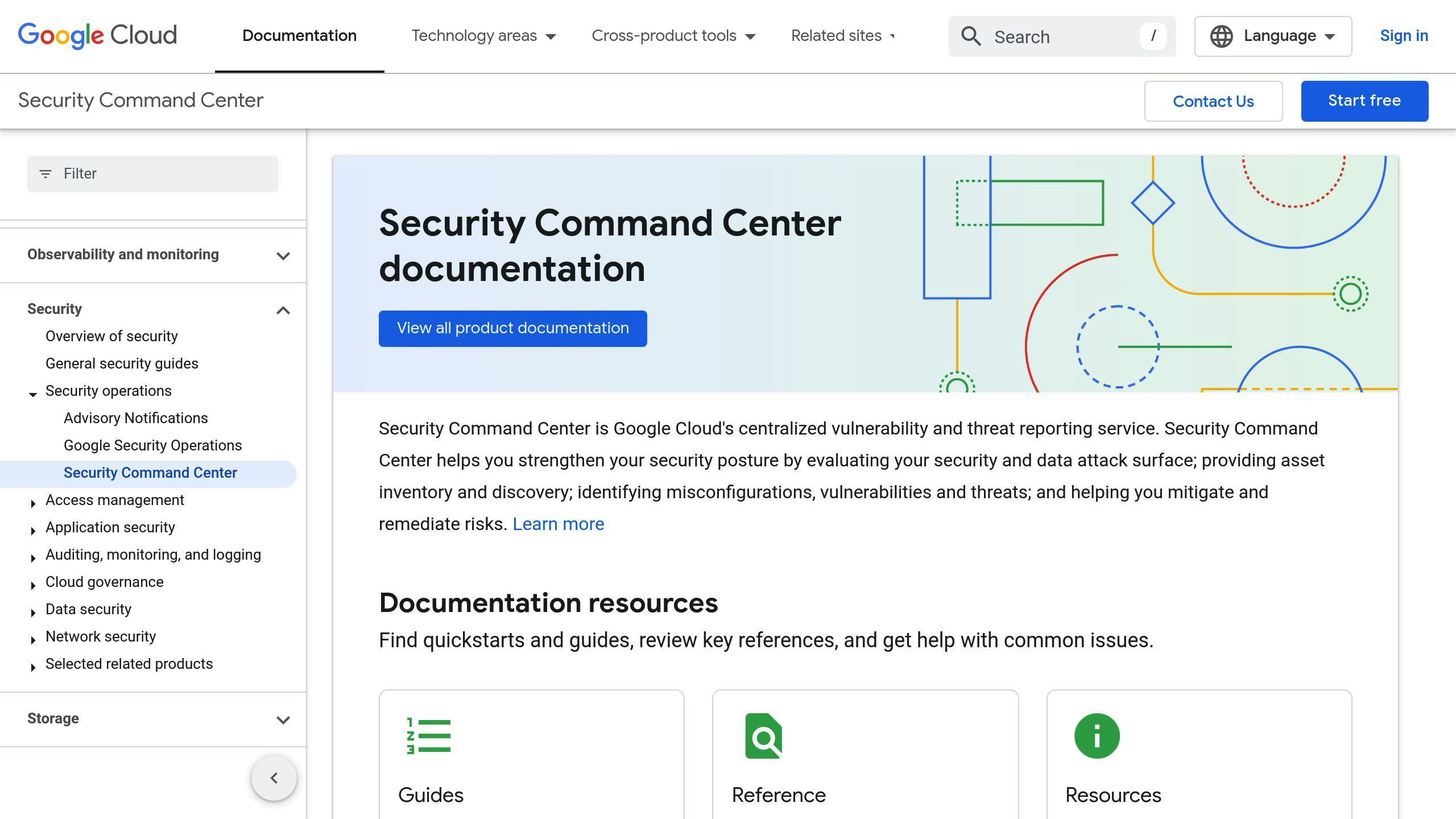The image size is (1456, 819).
Task: Open General security guides
Action: pos(122,363)
